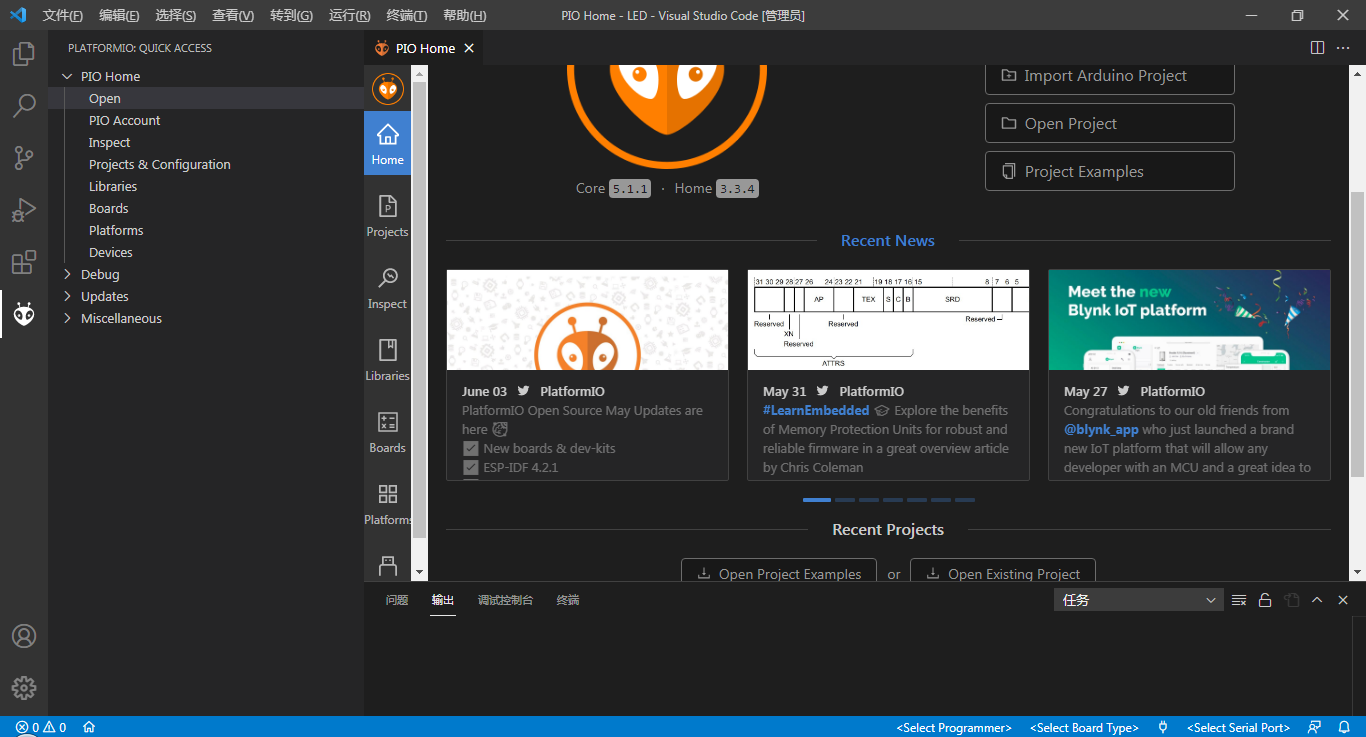Toggle the output scroll lock icon

(1265, 600)
